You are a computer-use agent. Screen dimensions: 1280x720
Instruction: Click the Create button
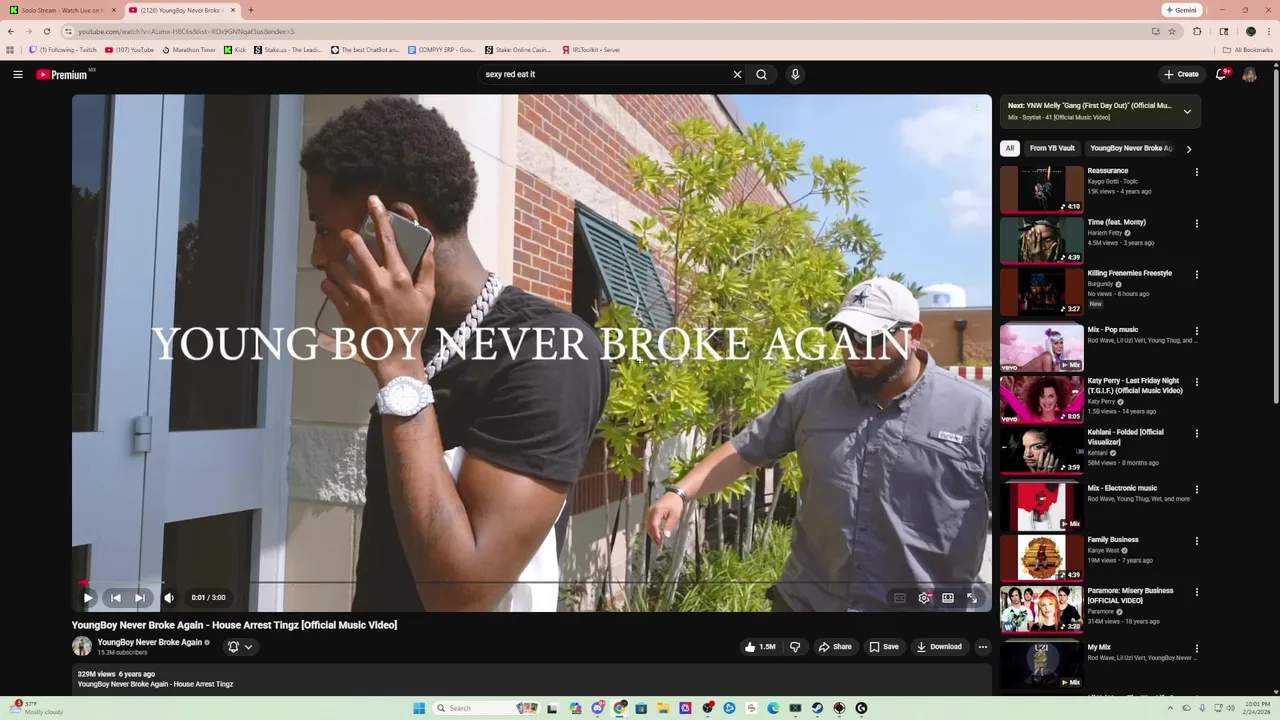(x=1181, y=74)
